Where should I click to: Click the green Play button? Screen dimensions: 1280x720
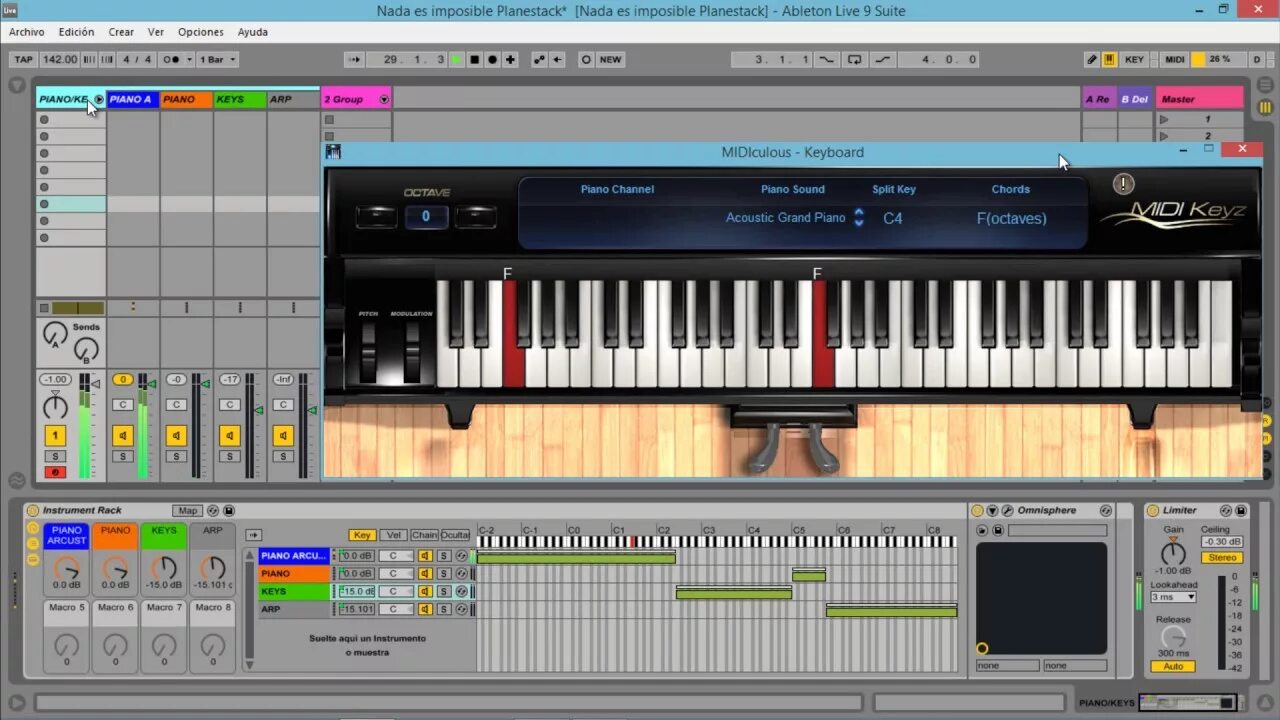point(457,59)
